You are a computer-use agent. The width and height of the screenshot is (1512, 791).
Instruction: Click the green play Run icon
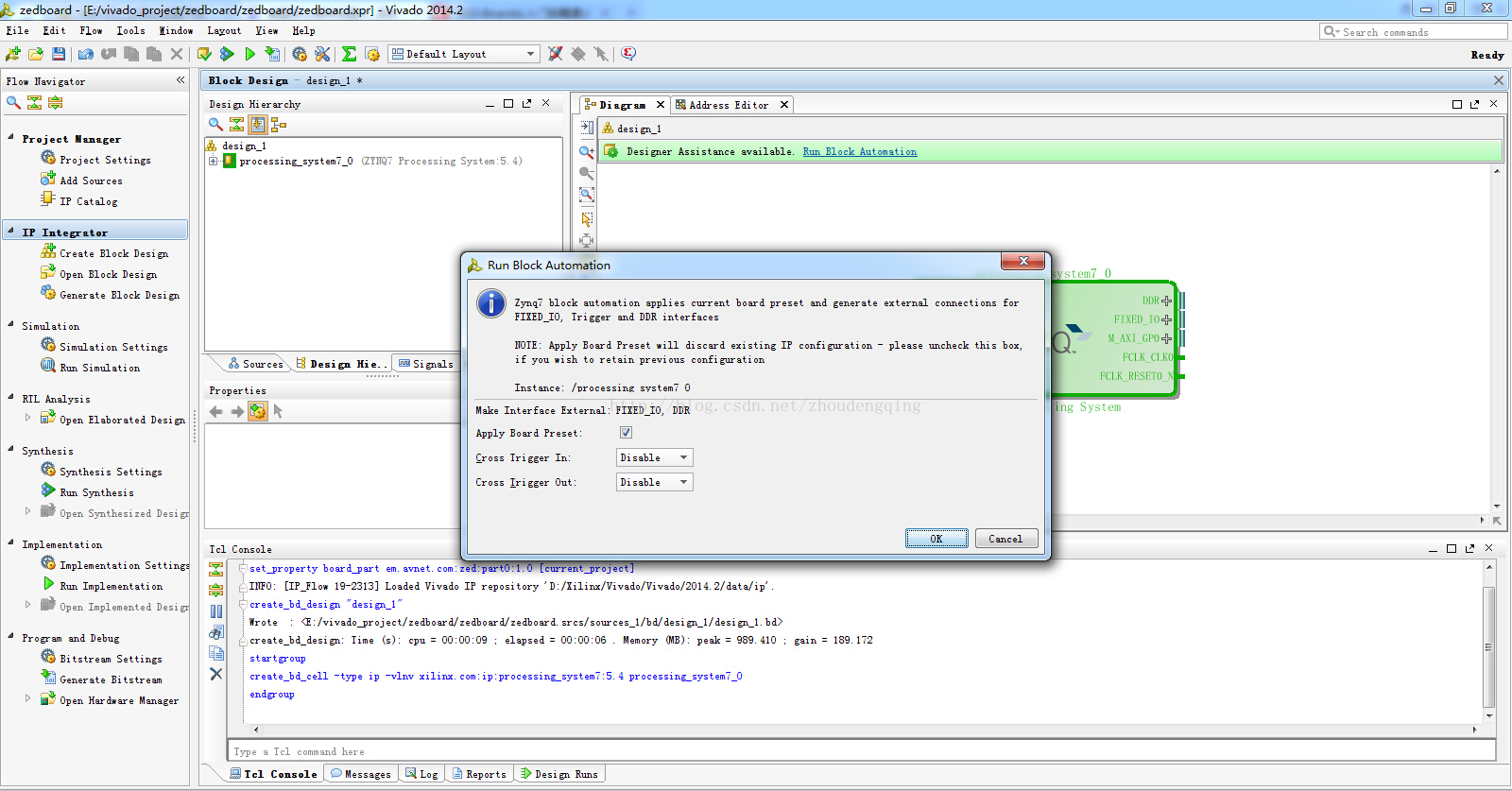[249, 54]
